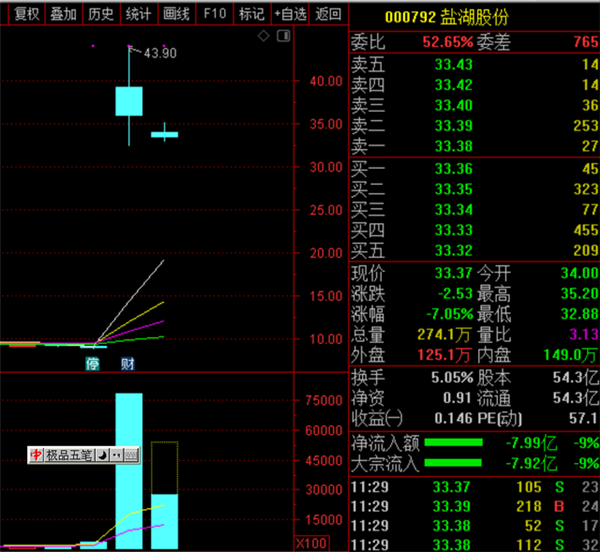This screenshot has width=600, height=552.
Task: Click the 标记 mark button
Action: click(252, 14)
